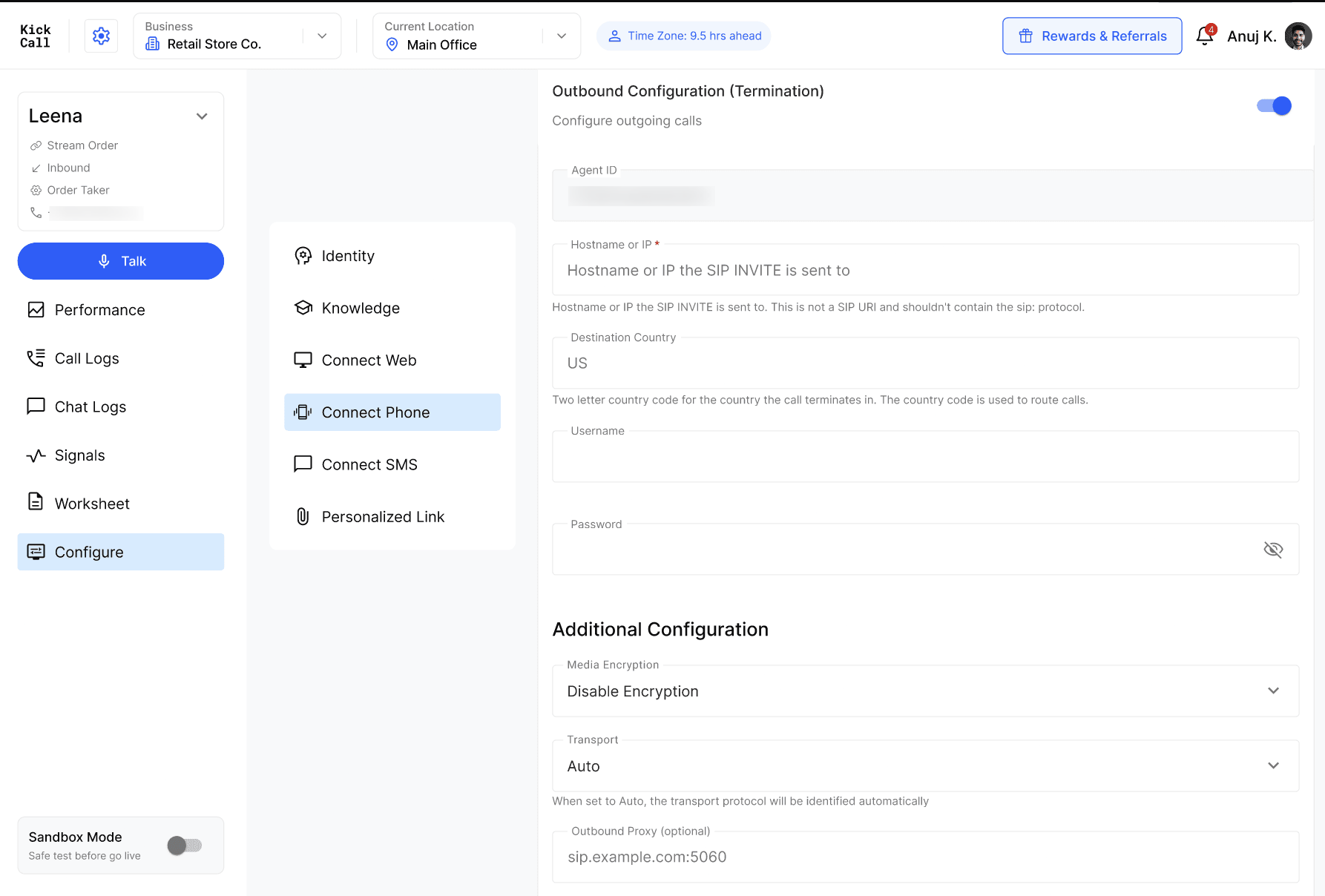
Task: Click the Worksheet document icon
Action: pos(36,501)
